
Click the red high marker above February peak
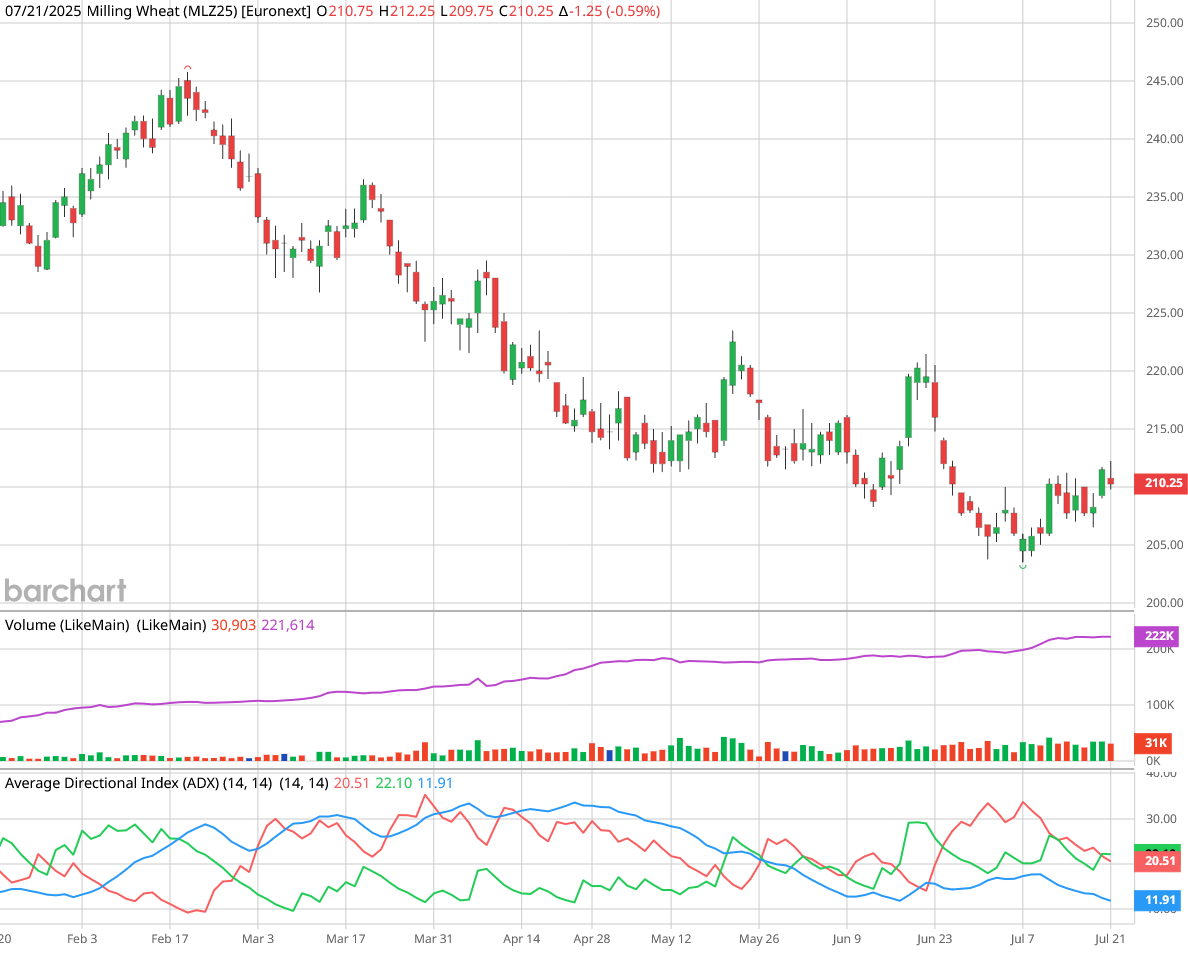pyautogui.click(x=187, y=68)
